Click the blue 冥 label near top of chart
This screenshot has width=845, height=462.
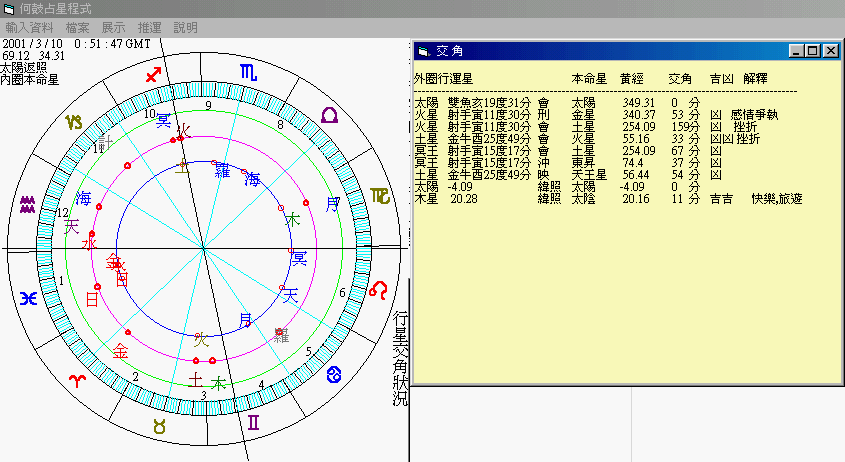[x=164, y=120]
